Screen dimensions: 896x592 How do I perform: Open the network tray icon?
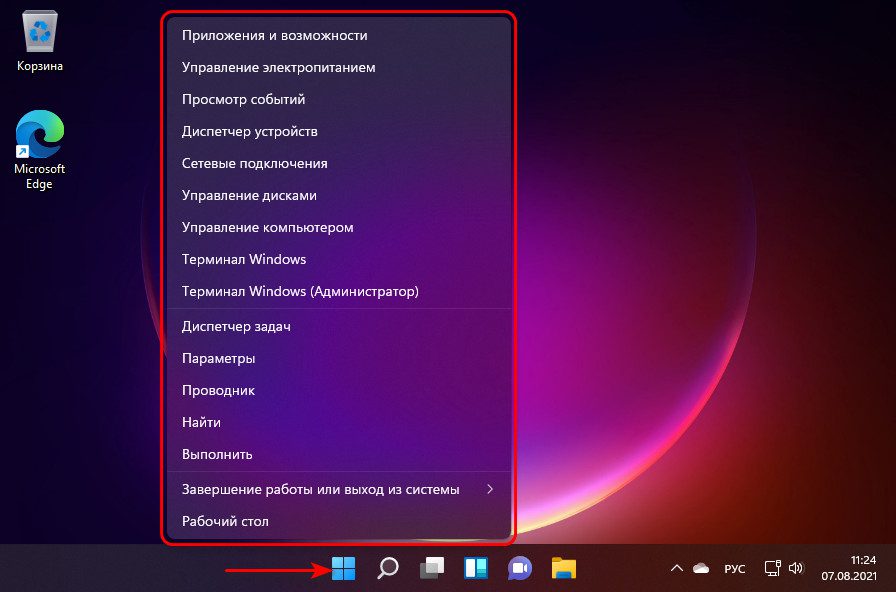[773, 568]
